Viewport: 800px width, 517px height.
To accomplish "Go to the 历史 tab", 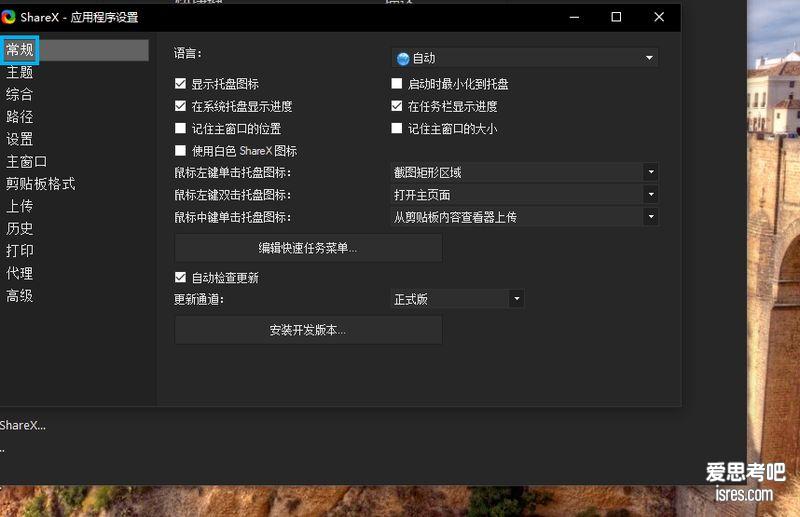I will (20, 229).
